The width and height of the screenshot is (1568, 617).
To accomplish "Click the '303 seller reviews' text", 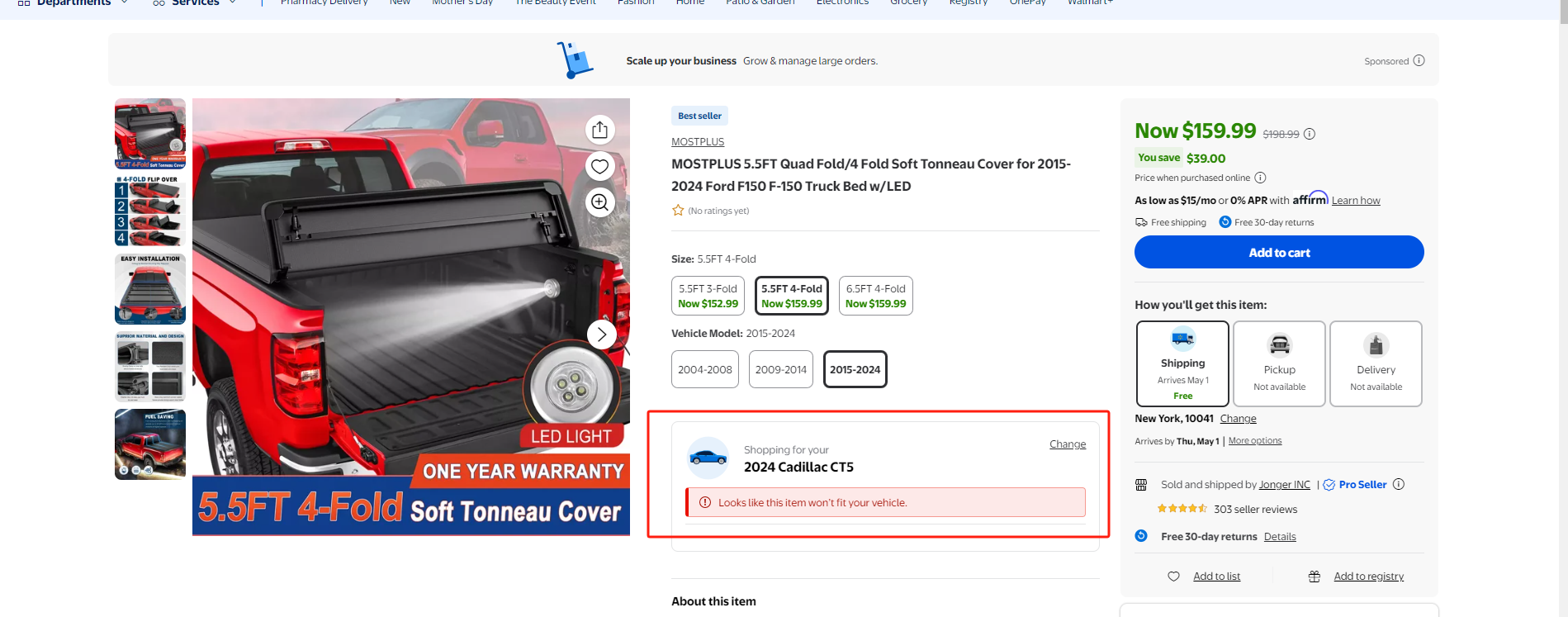I will pyautogui.click(x=1255, y=510).
